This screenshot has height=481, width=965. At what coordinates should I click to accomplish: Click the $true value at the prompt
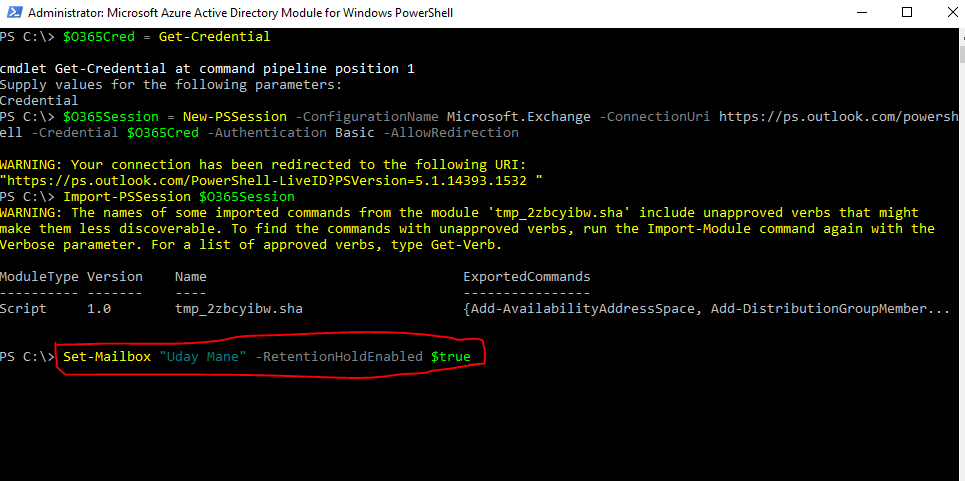tap(450, 357)
